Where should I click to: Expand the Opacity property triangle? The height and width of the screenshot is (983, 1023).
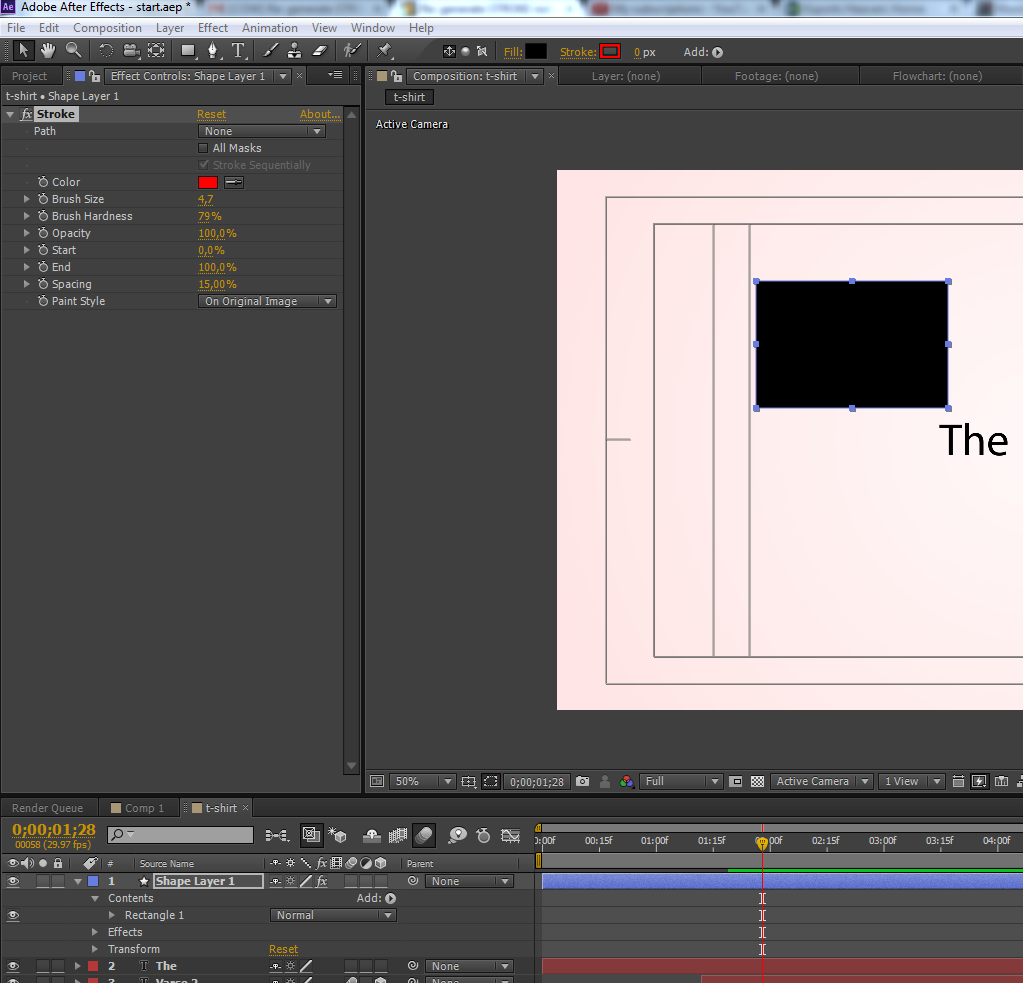26,233
